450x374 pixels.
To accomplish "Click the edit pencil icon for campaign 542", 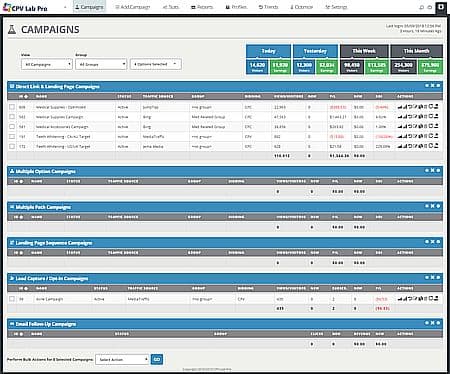I will pyautogui.click(x=415, y=117).
